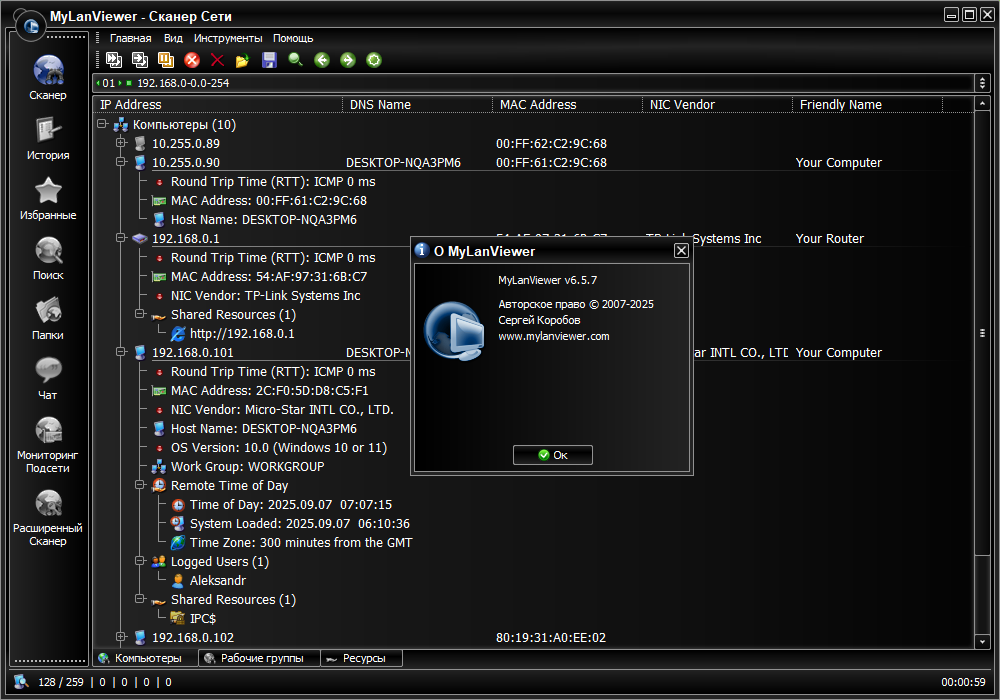Close the О MyLanViewer dialog

[x=681, y=251]
